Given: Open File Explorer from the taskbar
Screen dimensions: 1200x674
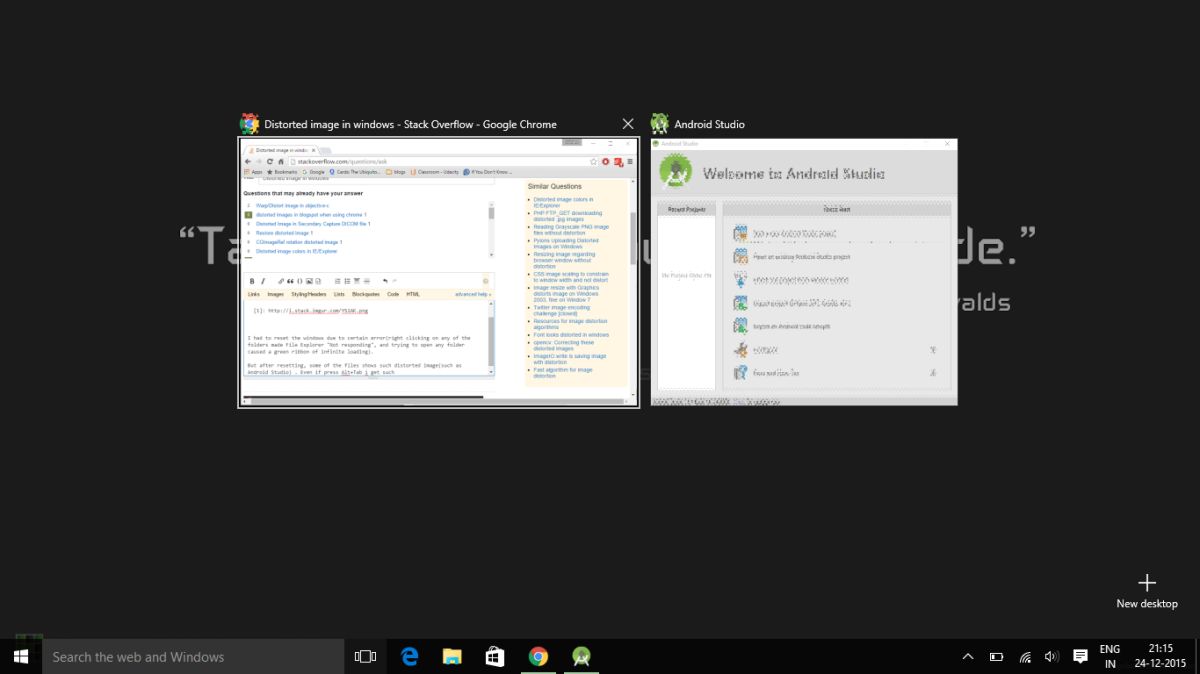Looking at the screenshot, I should pyautogui.click(x=452, y=657).
